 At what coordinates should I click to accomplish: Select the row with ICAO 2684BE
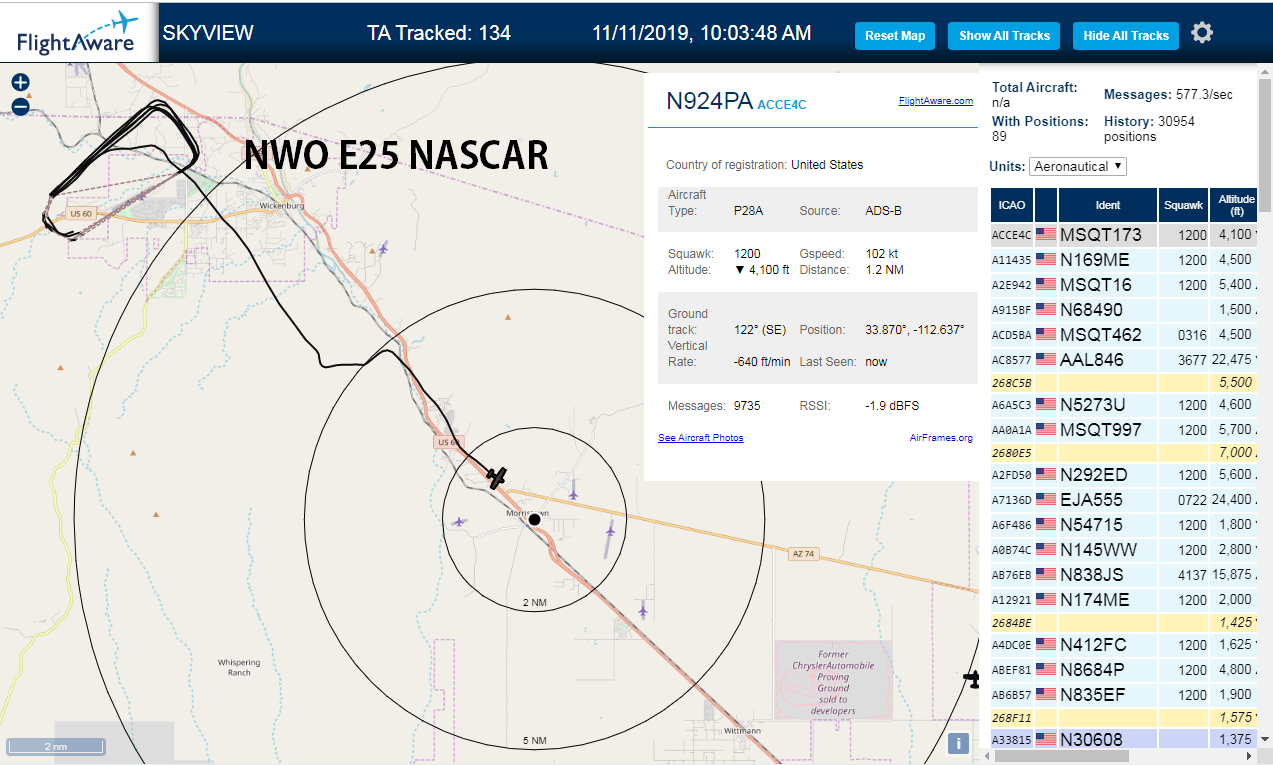pyautogui.click(x=1123, y=622)
